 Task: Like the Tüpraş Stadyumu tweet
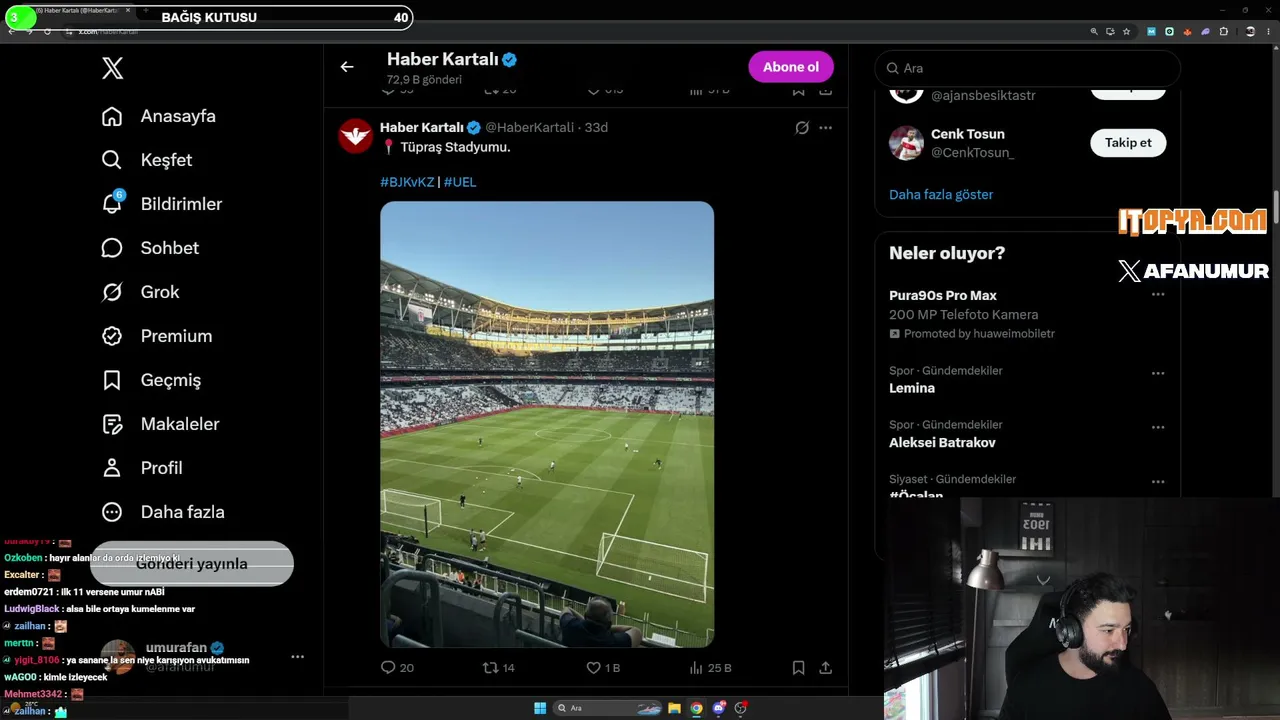point(603,668)
